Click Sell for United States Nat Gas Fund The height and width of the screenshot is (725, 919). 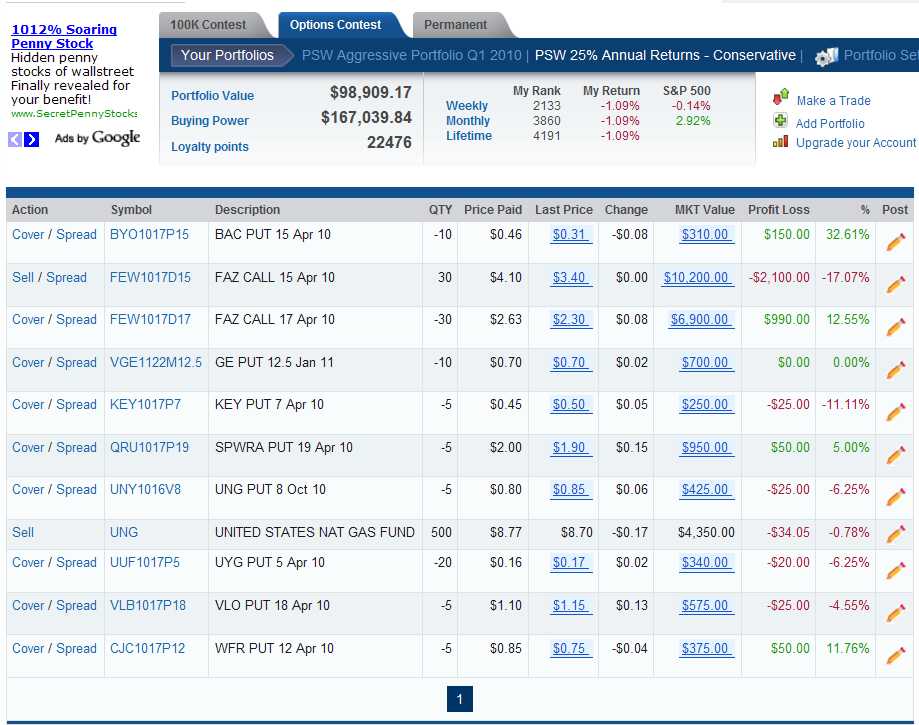tap(23, 532)
